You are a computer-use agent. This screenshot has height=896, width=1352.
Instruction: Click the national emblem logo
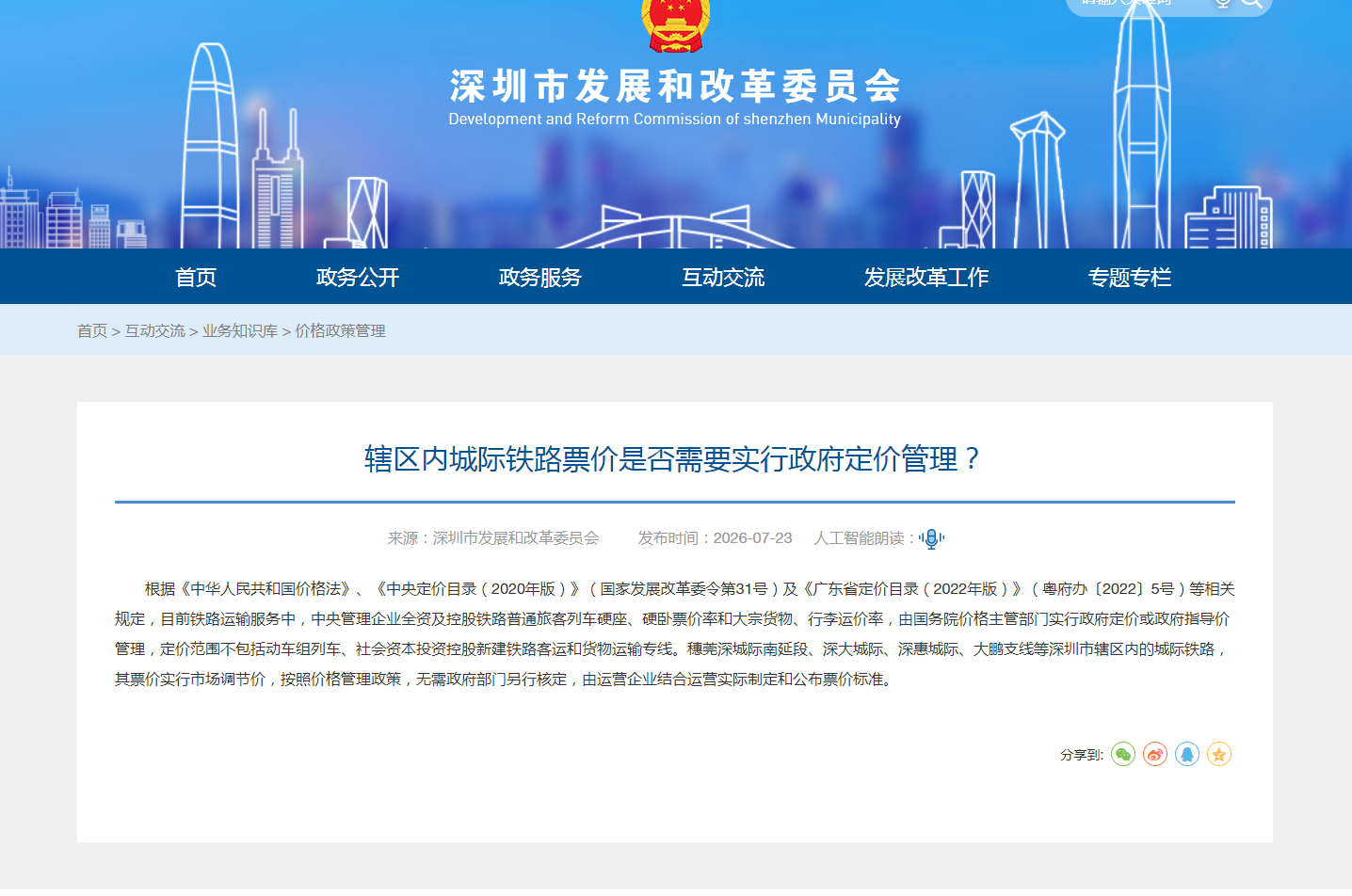tap(675, 24)
